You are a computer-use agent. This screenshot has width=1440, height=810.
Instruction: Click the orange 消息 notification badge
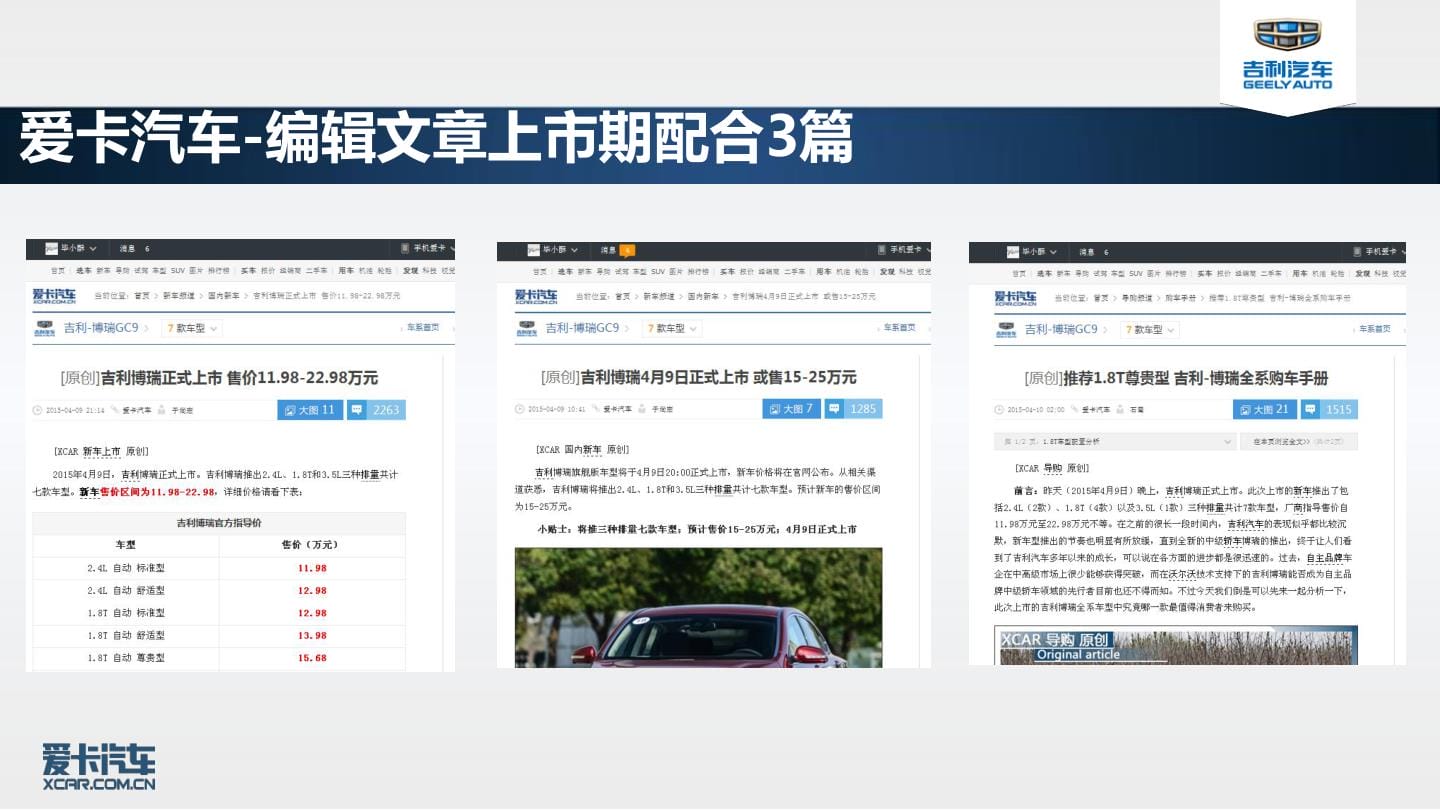627,250
